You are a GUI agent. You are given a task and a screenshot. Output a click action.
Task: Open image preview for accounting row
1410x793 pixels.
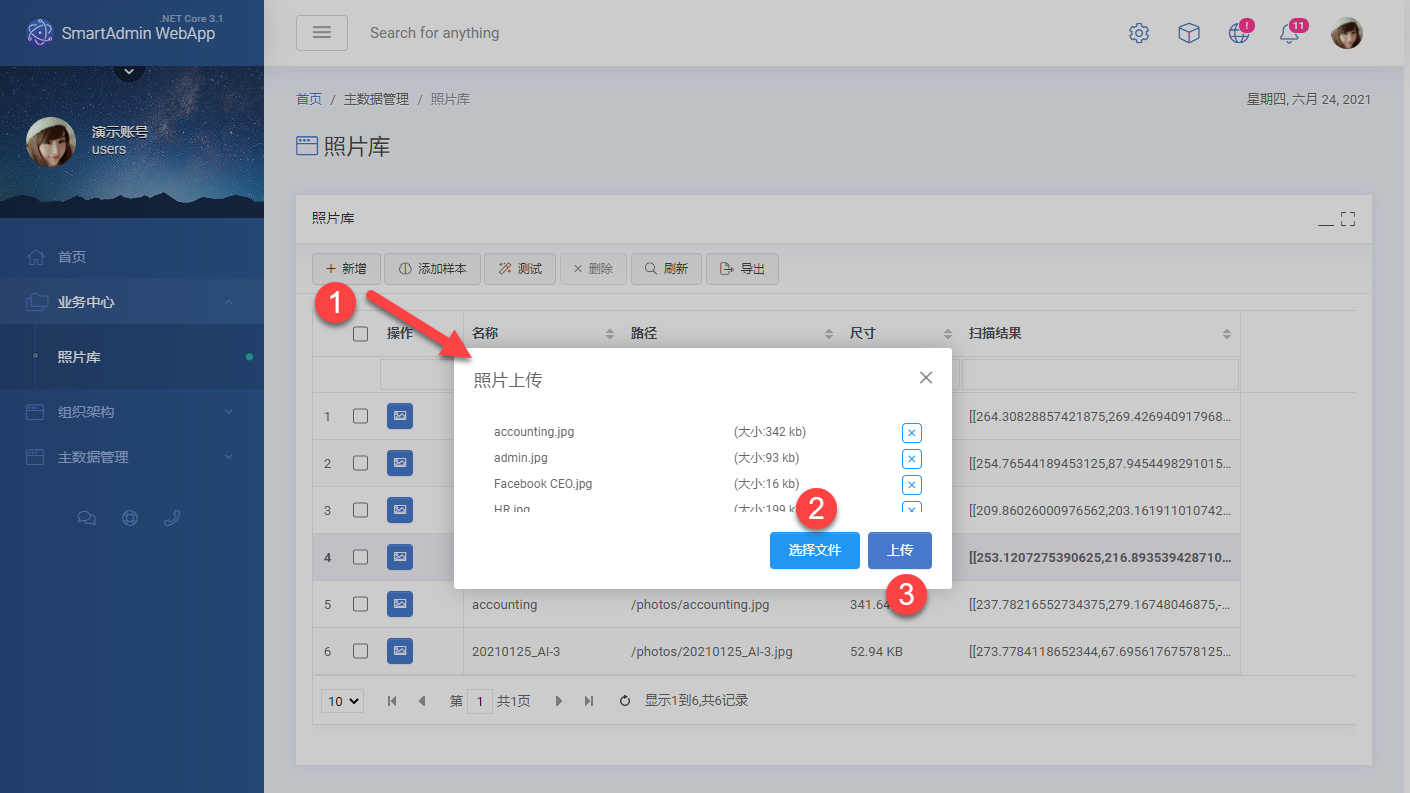click(x=400, y=604)
